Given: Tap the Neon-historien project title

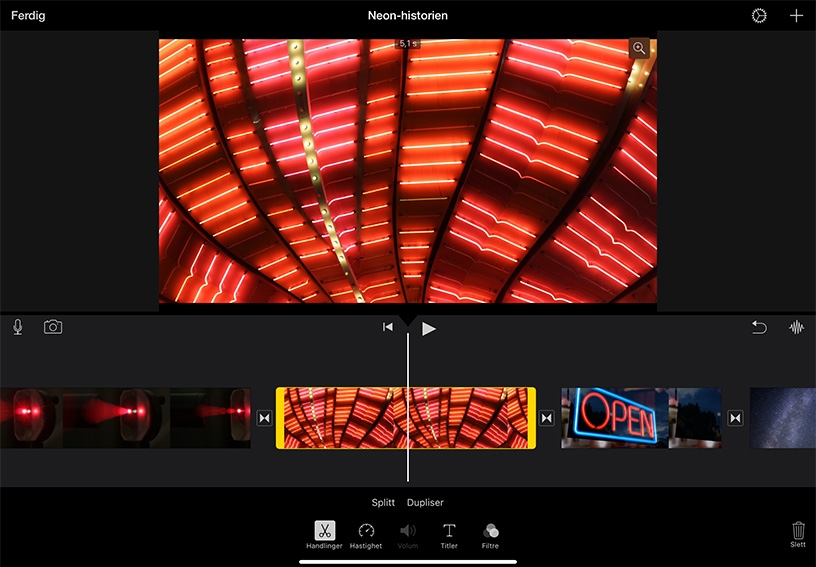Looking at the screenshot, I should tap(407, 16).
